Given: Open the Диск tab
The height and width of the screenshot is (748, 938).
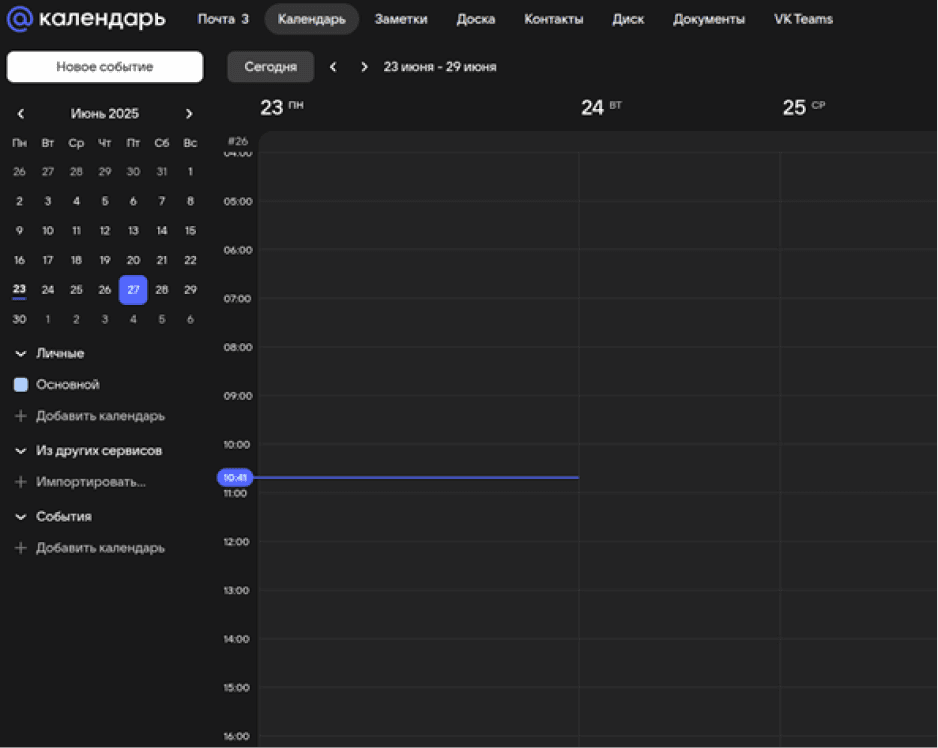Looking at the screenshot, I should (628, 19).
